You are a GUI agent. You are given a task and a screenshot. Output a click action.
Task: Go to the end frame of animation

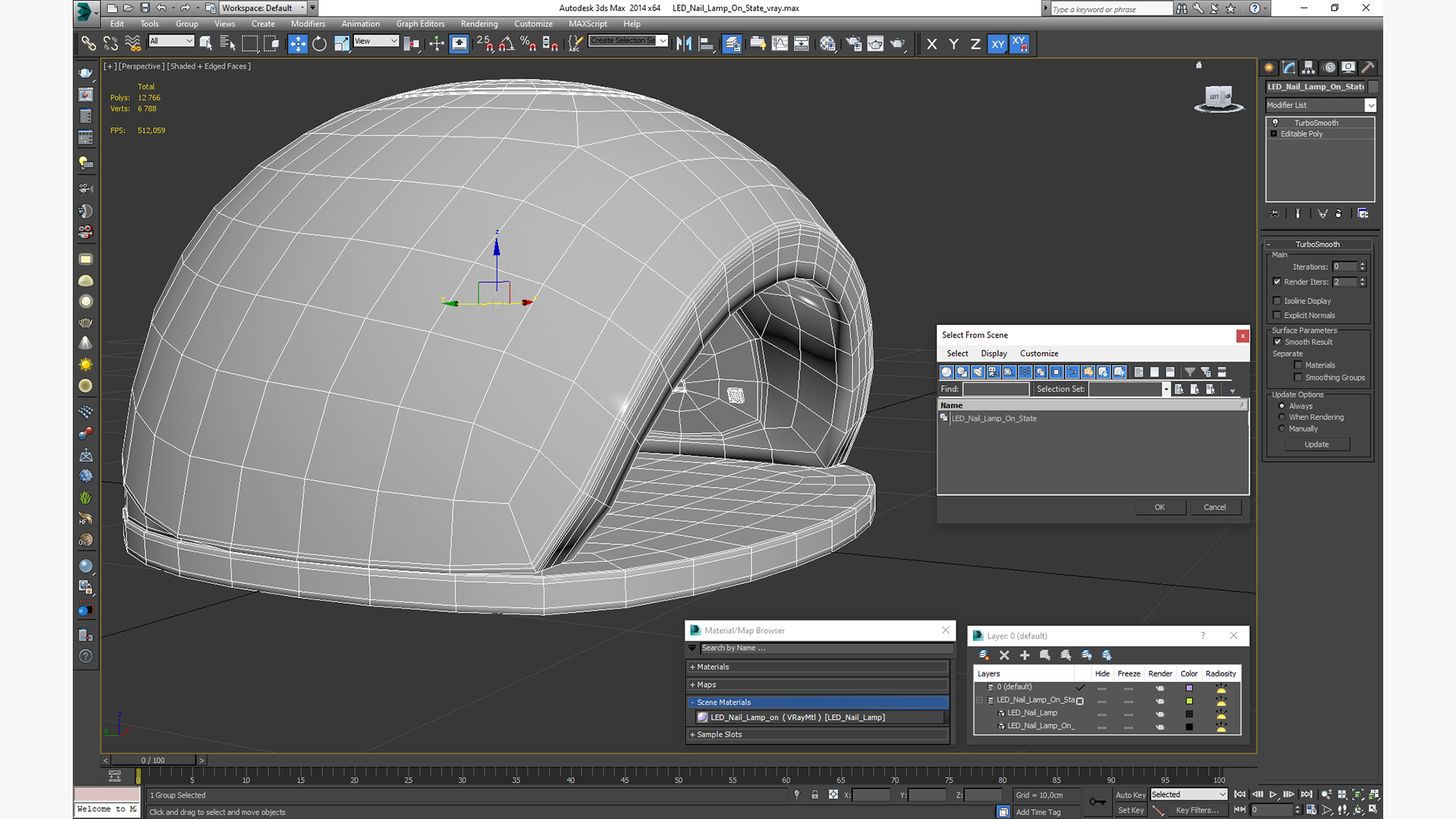1307,794
